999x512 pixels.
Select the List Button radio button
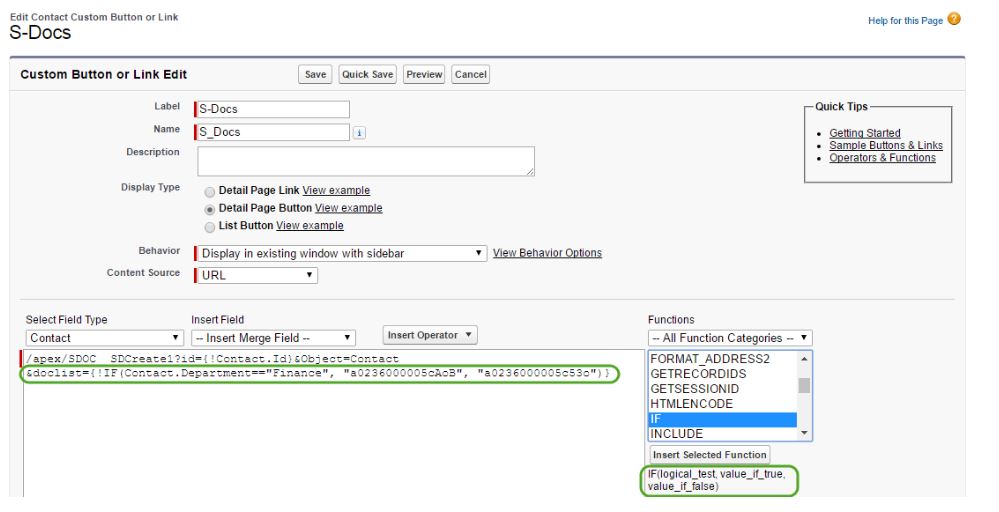coord(210,227)
